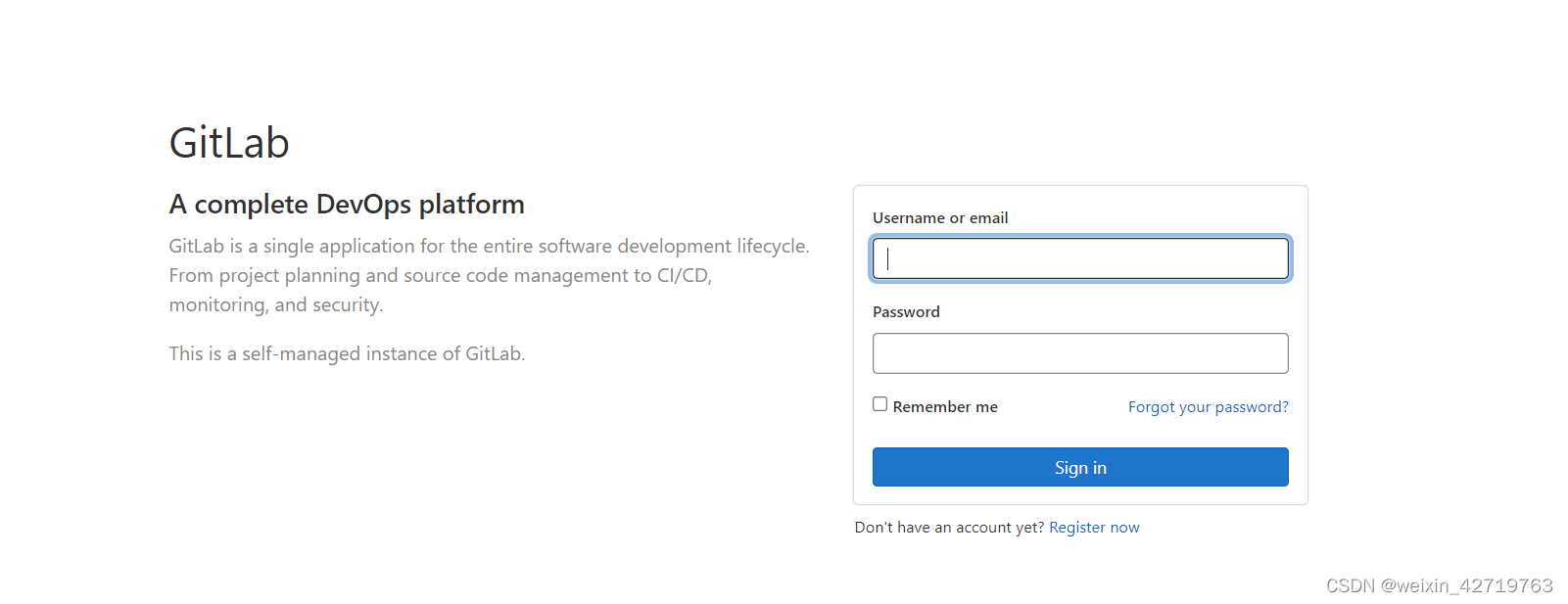Image resolution: width=1568 pixels, height=604 pixels.
Task: Click the 'Remember me' label text
Action: tap(945, 407)
